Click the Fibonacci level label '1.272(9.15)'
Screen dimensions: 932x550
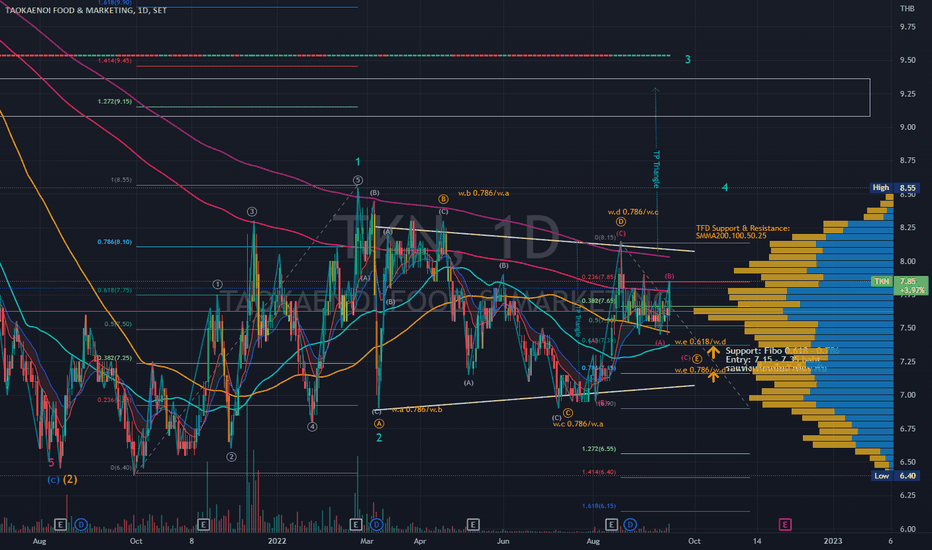(115, 102)
